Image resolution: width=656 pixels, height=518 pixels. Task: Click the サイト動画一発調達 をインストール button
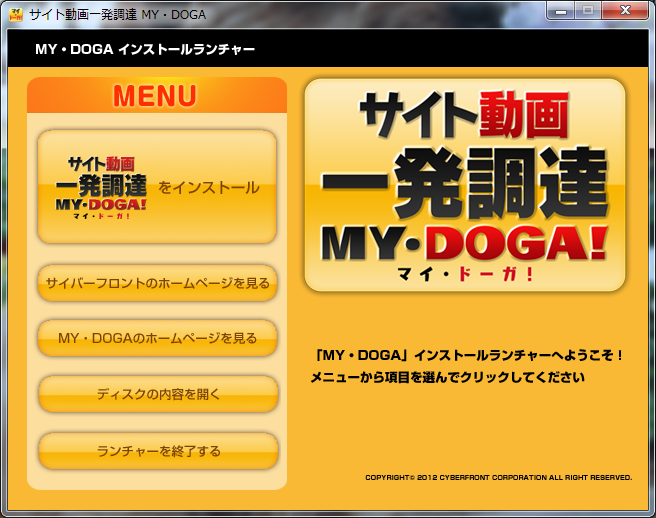point(157,187)
